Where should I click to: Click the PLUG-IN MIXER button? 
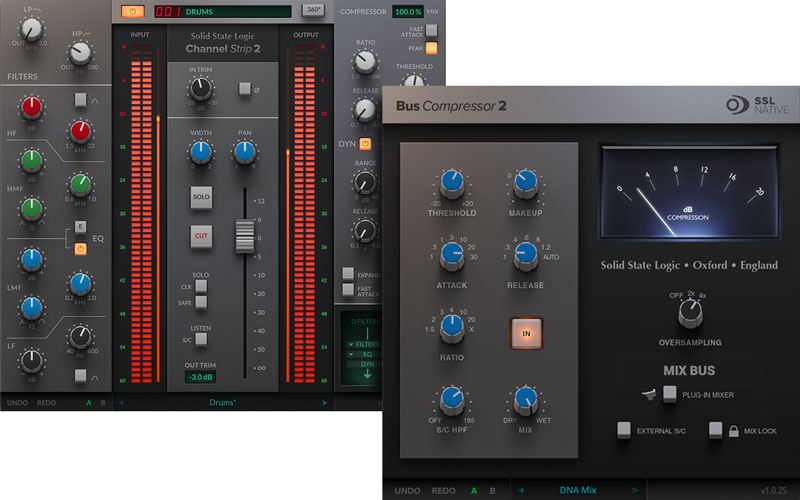point(670,394)
